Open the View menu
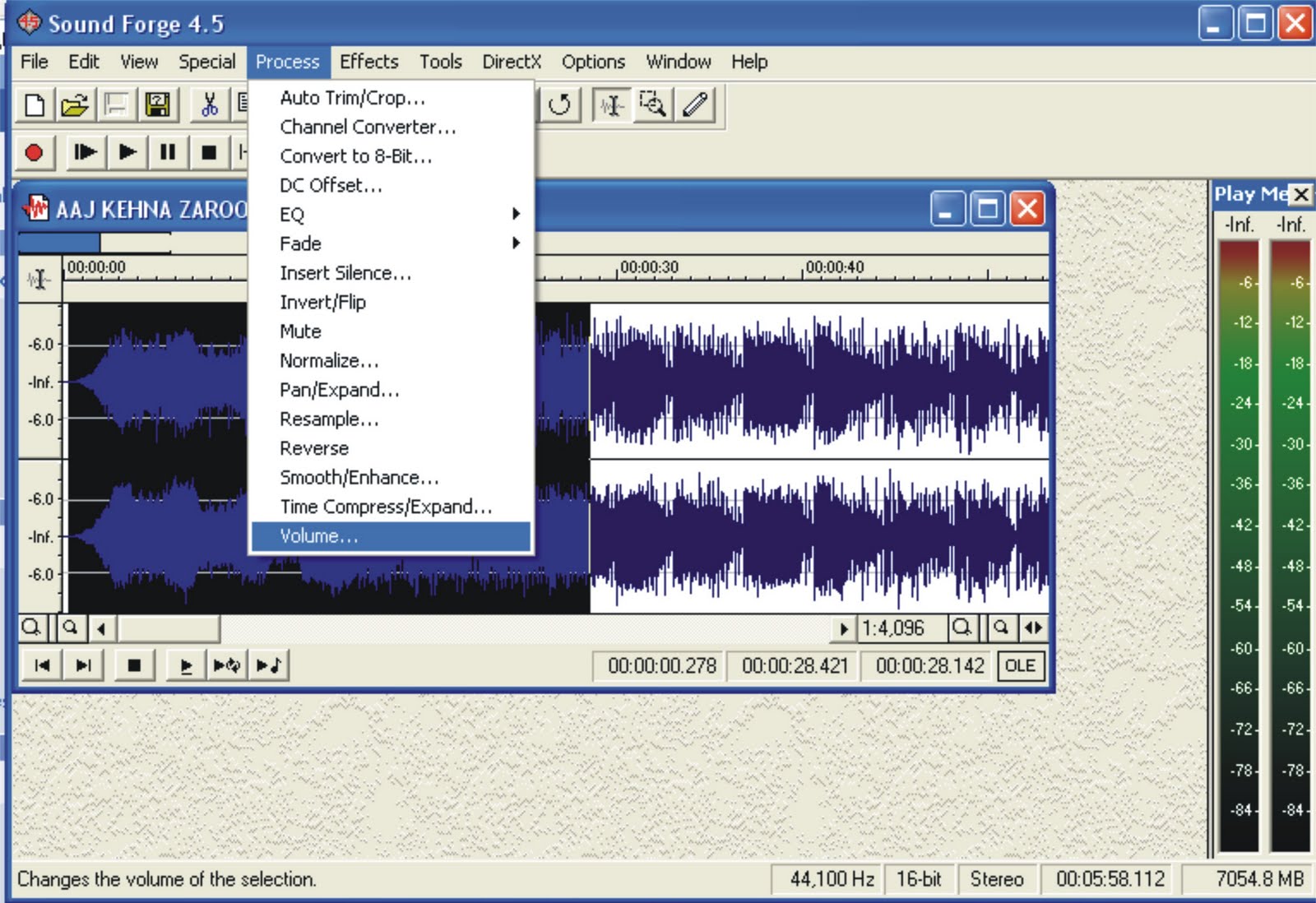This screenshot has height=903, width=1316. coord(139,62)
